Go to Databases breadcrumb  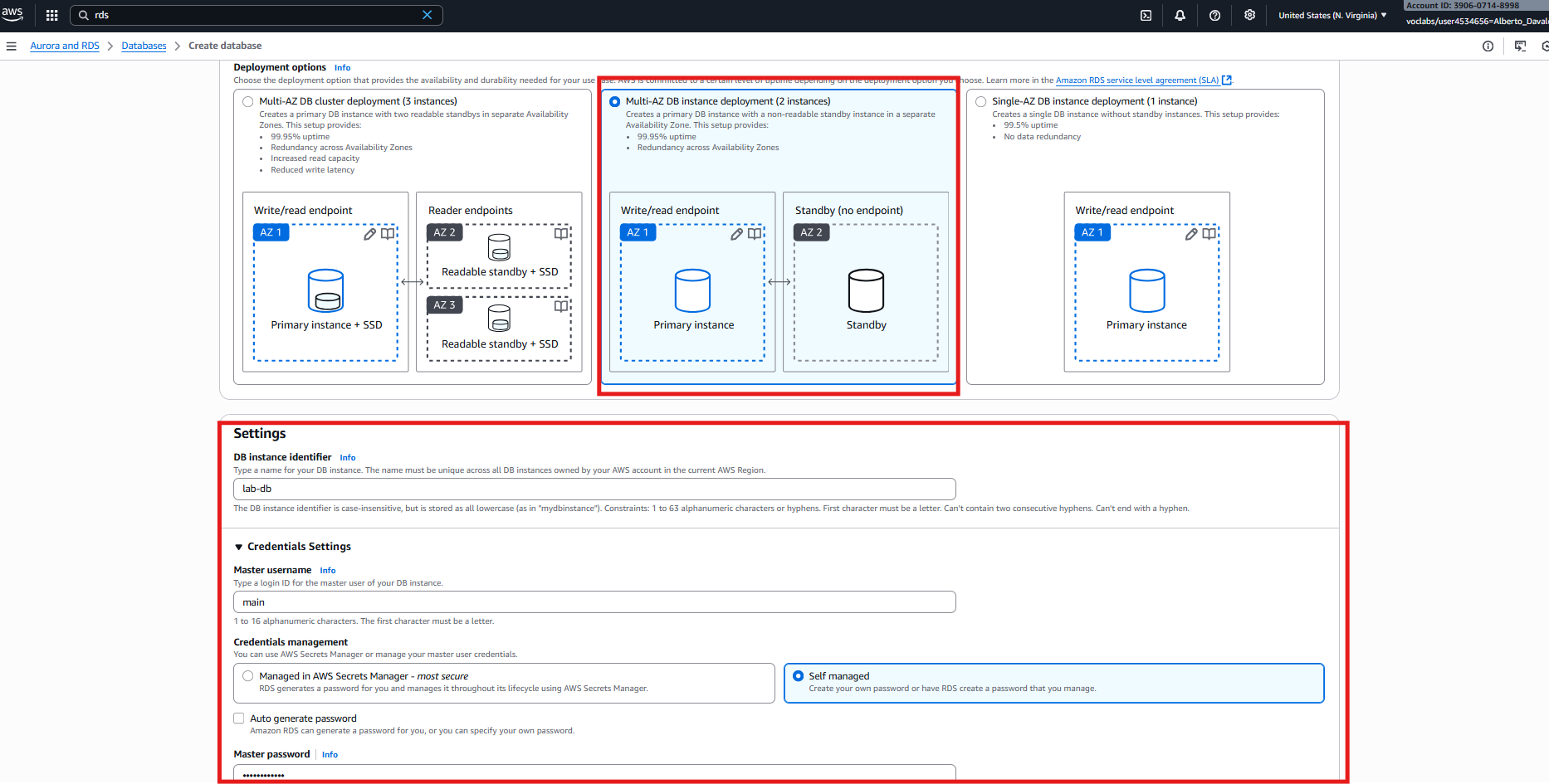pyautogui.click(x=144, y=46)
